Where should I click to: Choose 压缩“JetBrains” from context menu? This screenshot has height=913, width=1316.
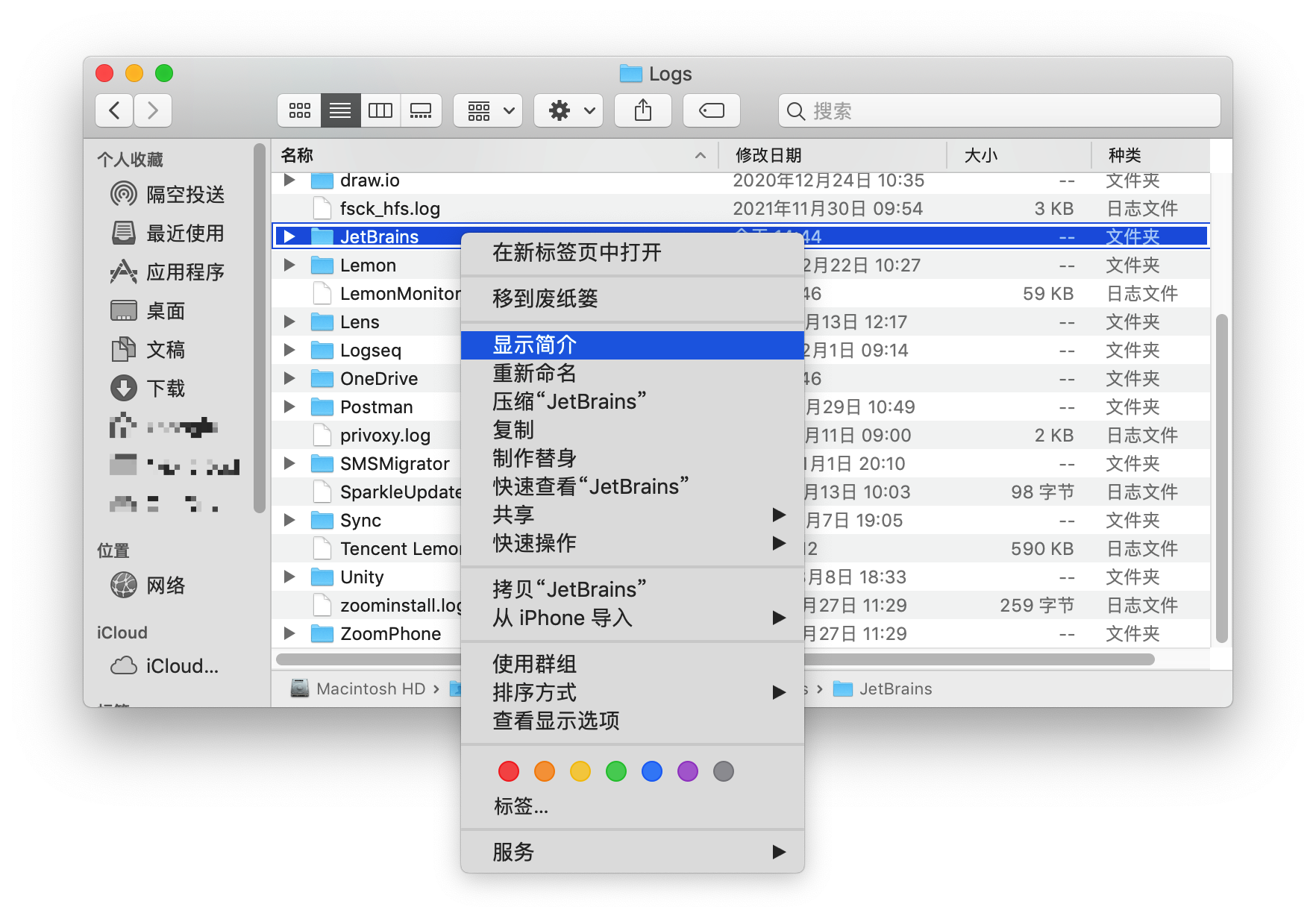[633, 401]
